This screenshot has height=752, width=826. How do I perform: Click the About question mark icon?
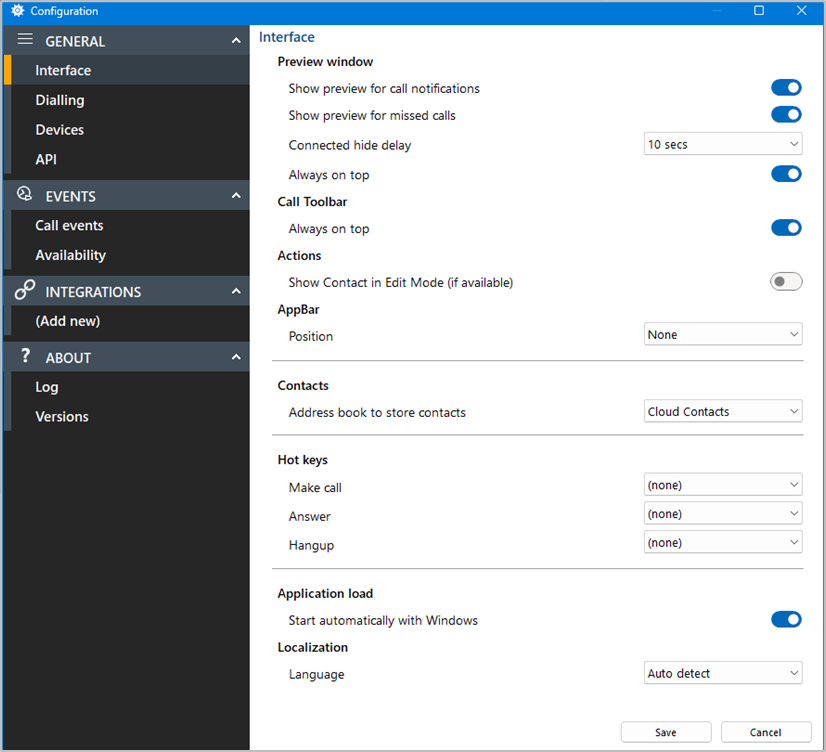[25, 355]
